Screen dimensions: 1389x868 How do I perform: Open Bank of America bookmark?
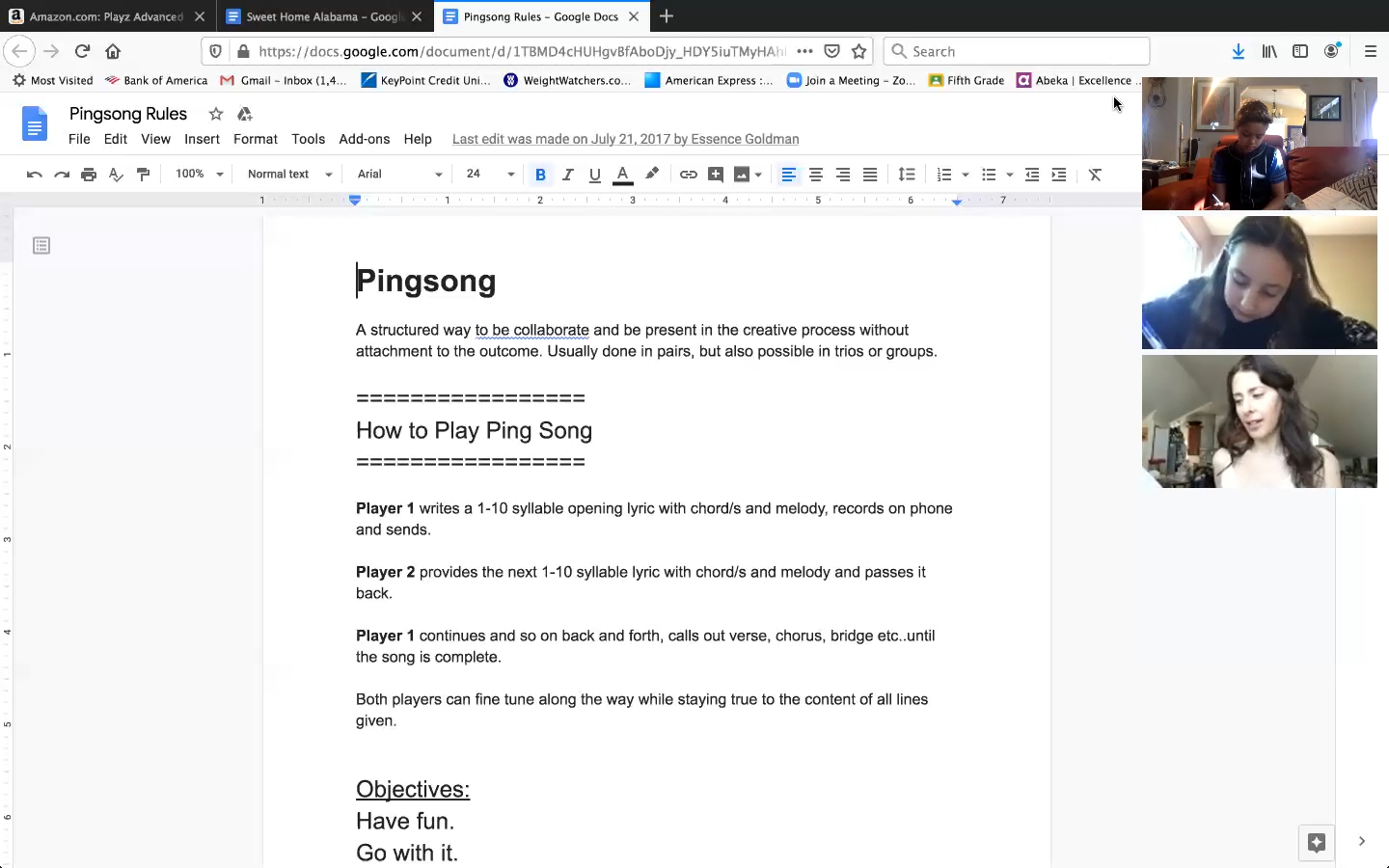pyautogui.click(x=156, y=81)
